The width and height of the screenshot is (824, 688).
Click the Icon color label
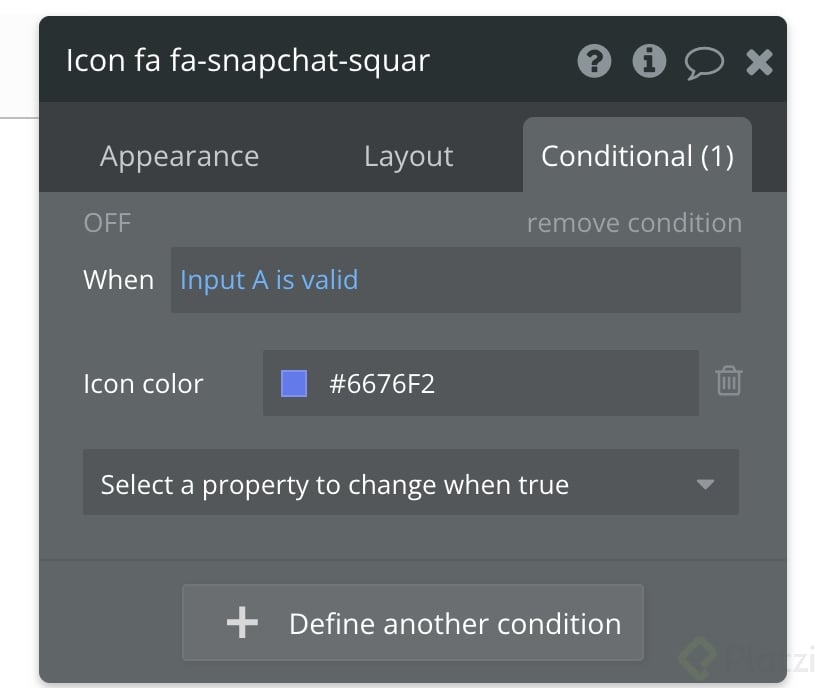143,383
